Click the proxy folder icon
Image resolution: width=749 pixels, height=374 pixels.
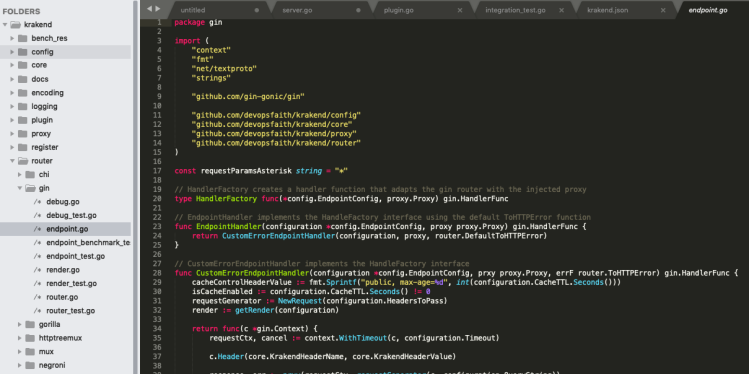tap(22, 134)
